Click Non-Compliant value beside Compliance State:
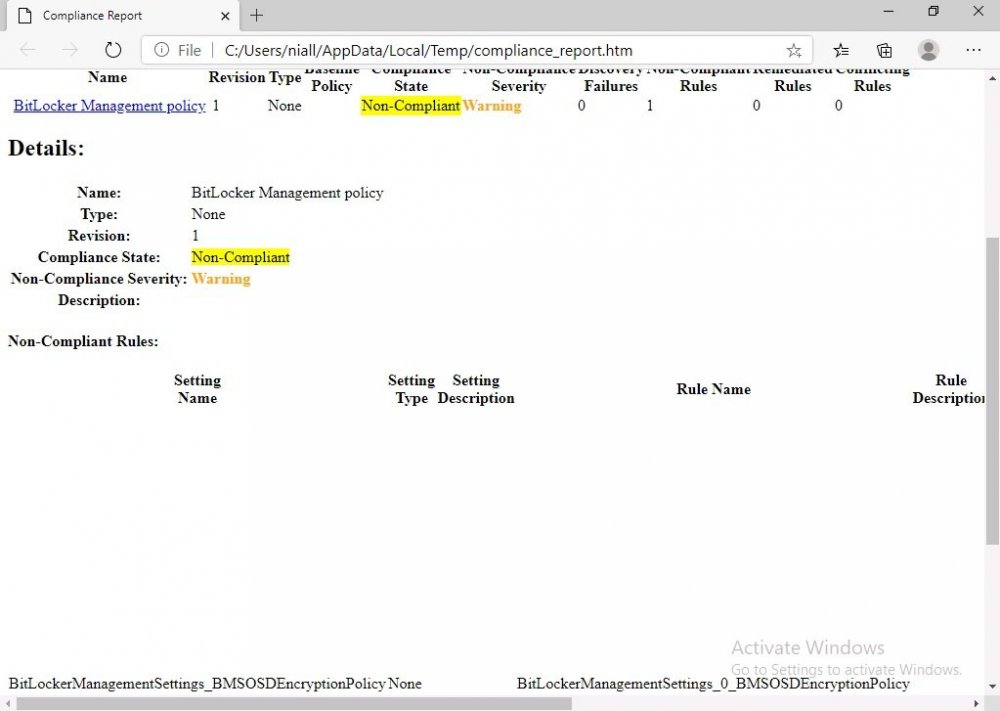This screenshot has height=711, width=1000. pyautogui.click(x=240, y=257)
